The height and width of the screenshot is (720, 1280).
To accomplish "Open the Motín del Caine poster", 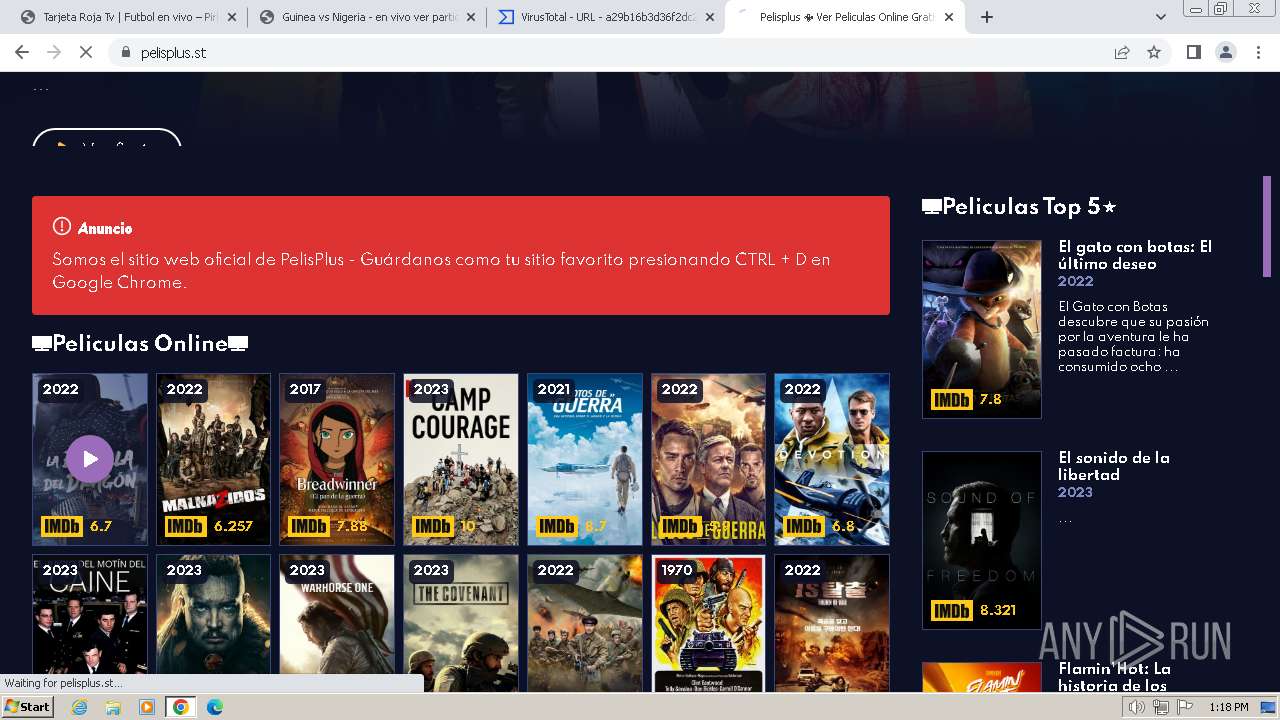I will [x=90, y=623].
